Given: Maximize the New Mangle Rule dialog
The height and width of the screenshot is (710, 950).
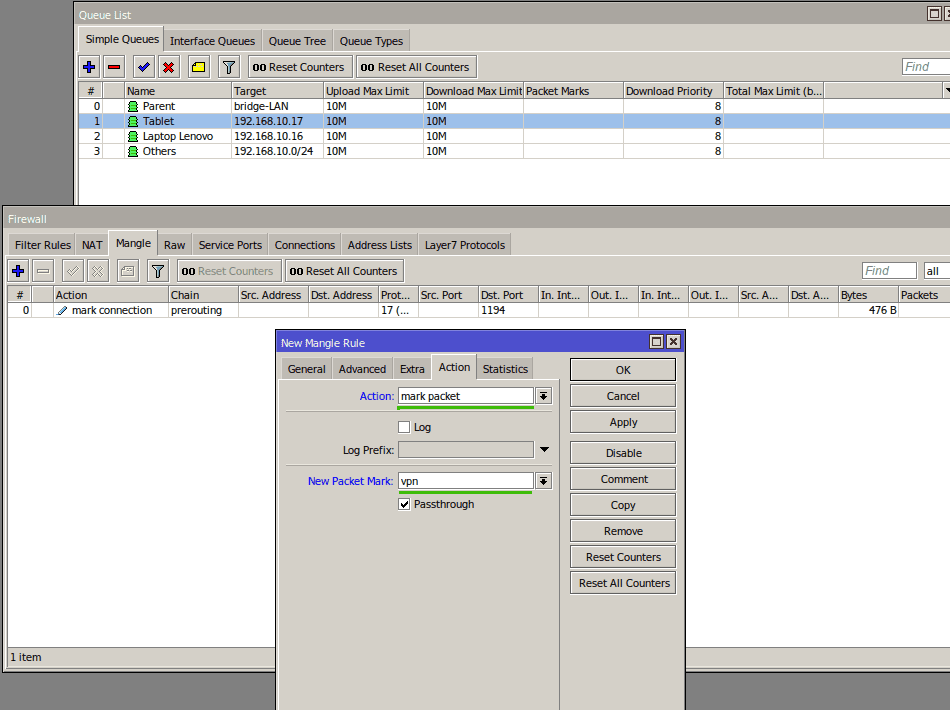Looking at the screenshot, I should pyautogui.click(x=656, y=342).
